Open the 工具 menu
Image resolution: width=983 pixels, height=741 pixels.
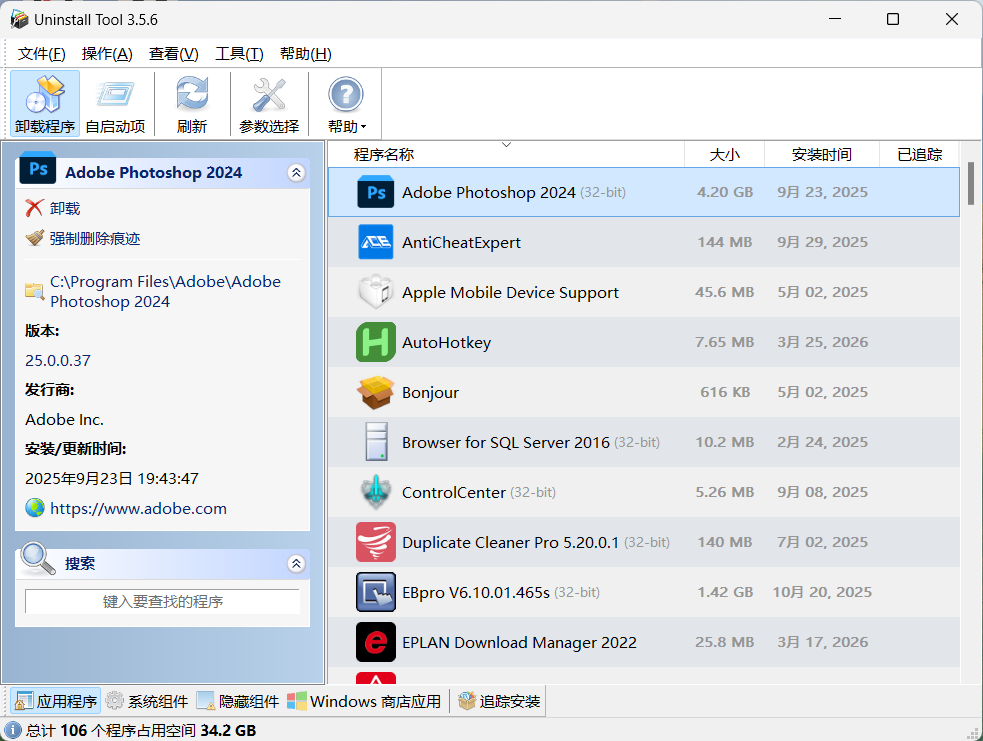[237, 53]
